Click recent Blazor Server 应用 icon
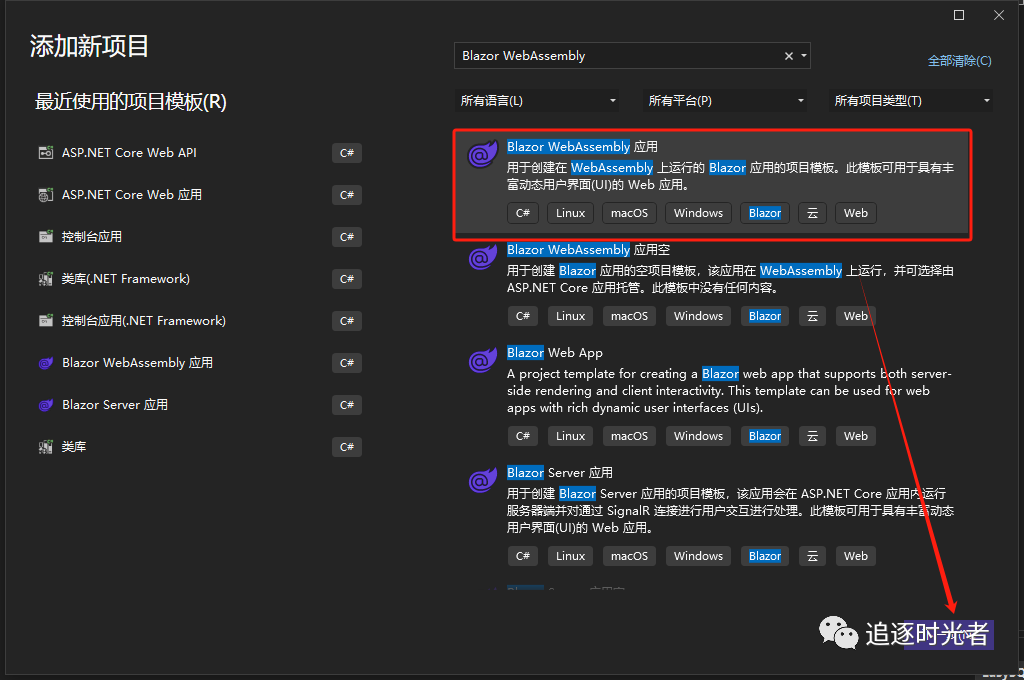The height and width of the screenshot is (680, 1024). 45,405
